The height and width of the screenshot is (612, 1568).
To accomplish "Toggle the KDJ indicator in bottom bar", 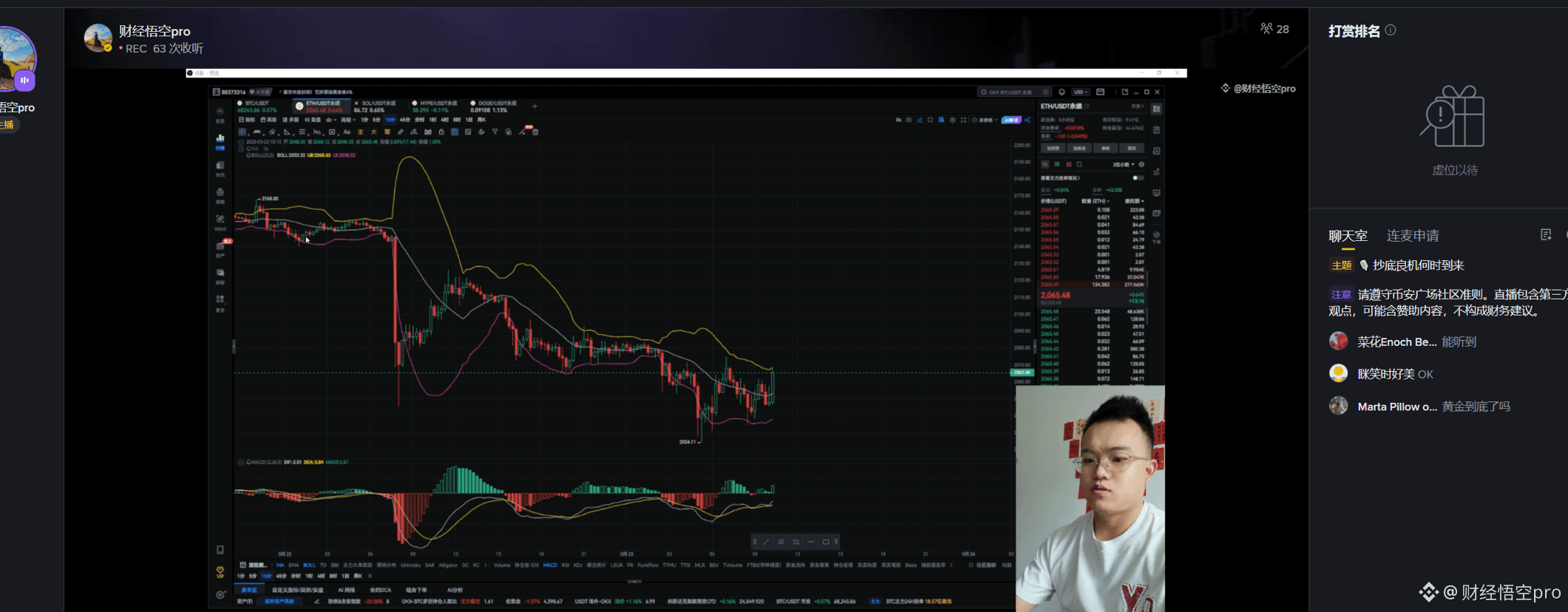I will coord(577,565).
